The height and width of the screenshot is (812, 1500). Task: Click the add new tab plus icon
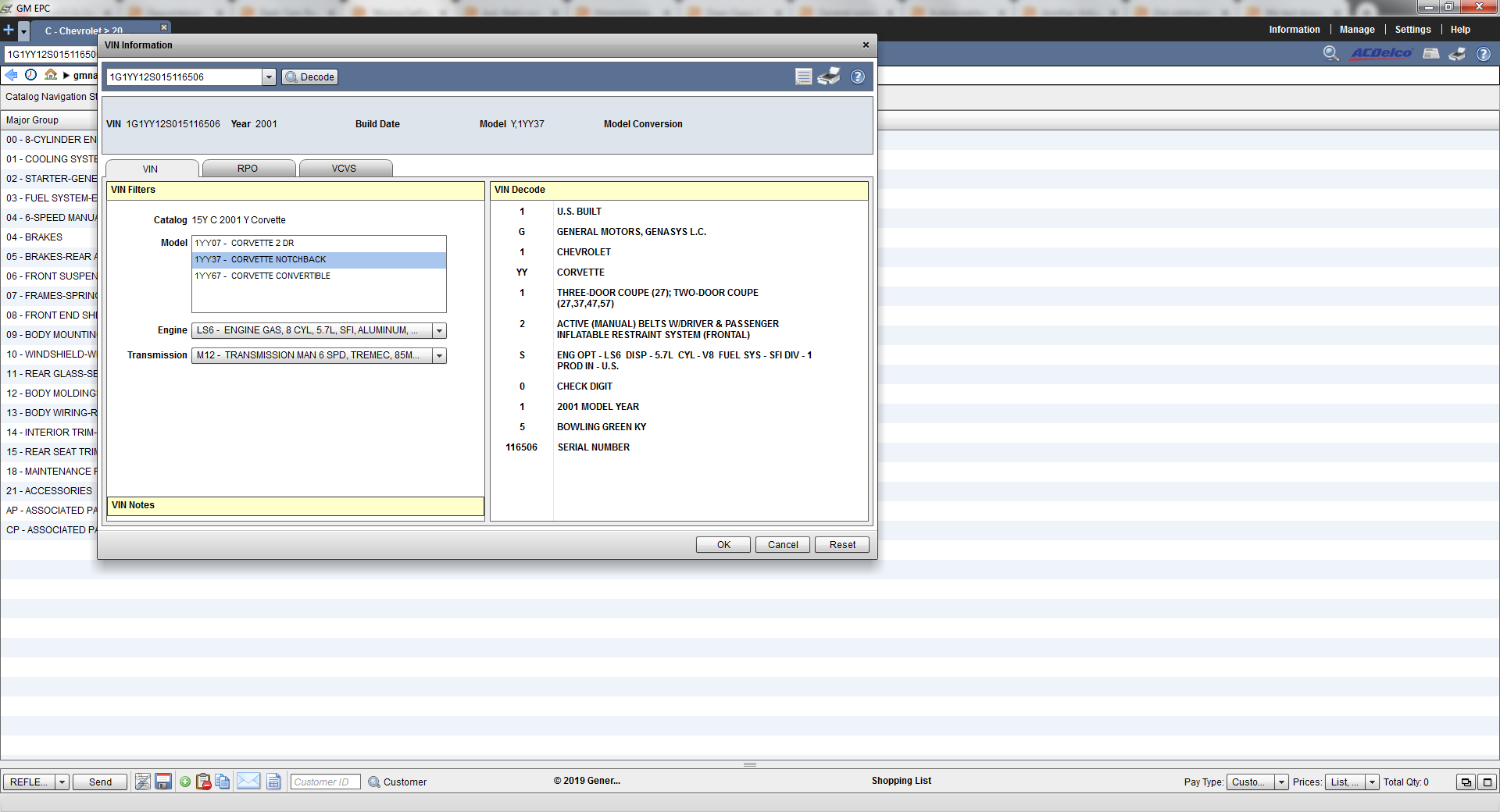click(9, 30)
